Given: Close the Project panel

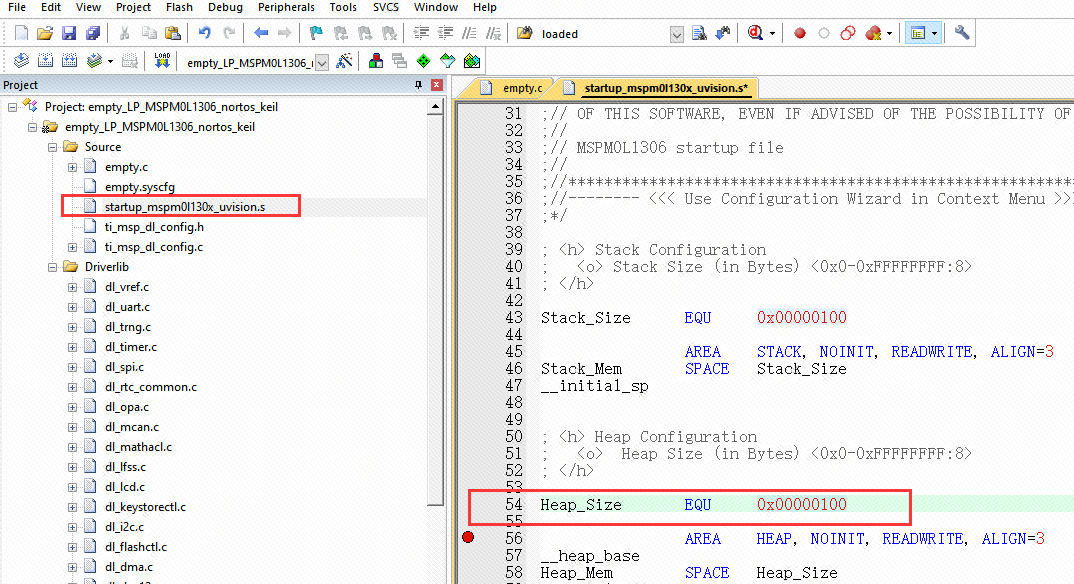Looking at the screenshot, I should point(435,85).
